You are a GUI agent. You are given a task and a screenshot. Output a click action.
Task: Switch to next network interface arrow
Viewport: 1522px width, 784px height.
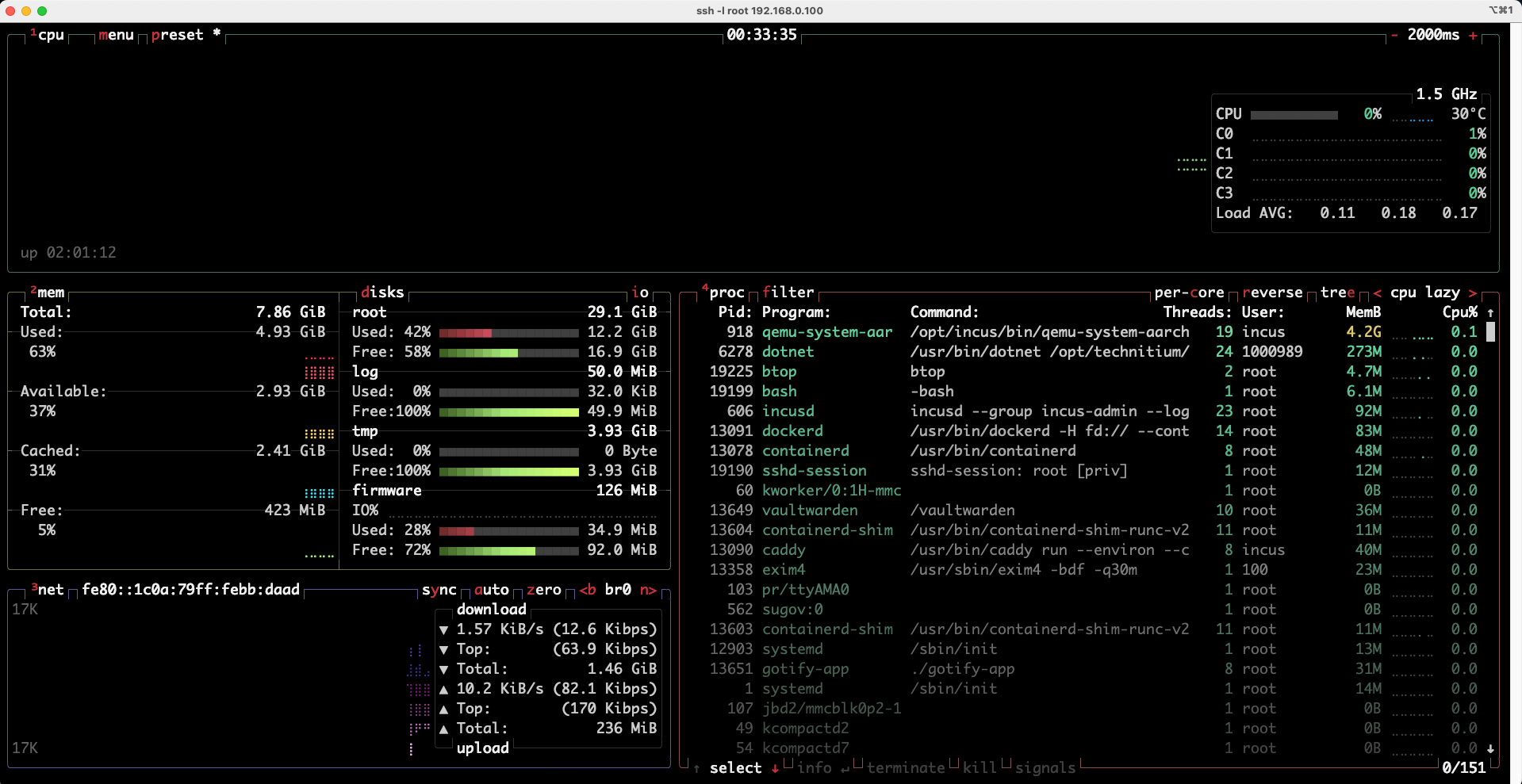click(x=648, y=590)
